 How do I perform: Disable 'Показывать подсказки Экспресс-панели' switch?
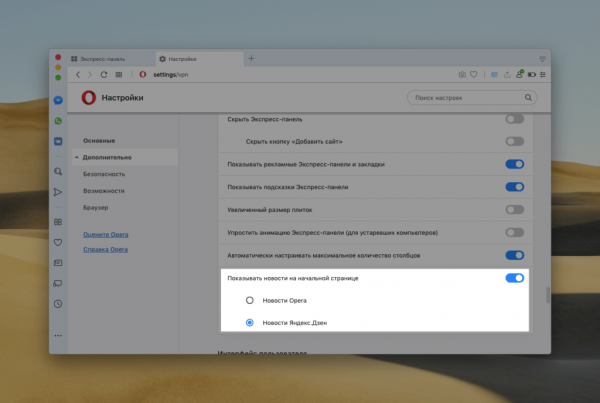pyautogui.click(x=515, y=187)
